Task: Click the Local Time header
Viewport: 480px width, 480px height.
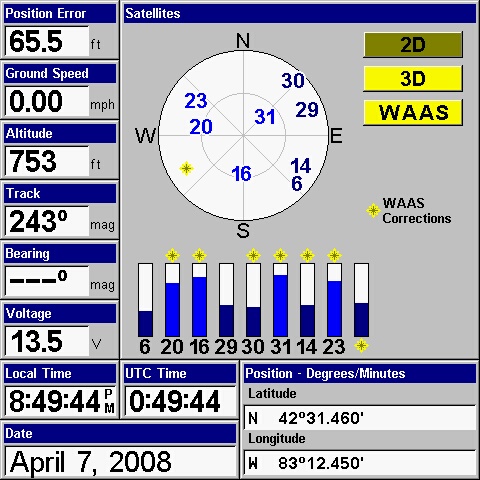Action: pos(60,374)
